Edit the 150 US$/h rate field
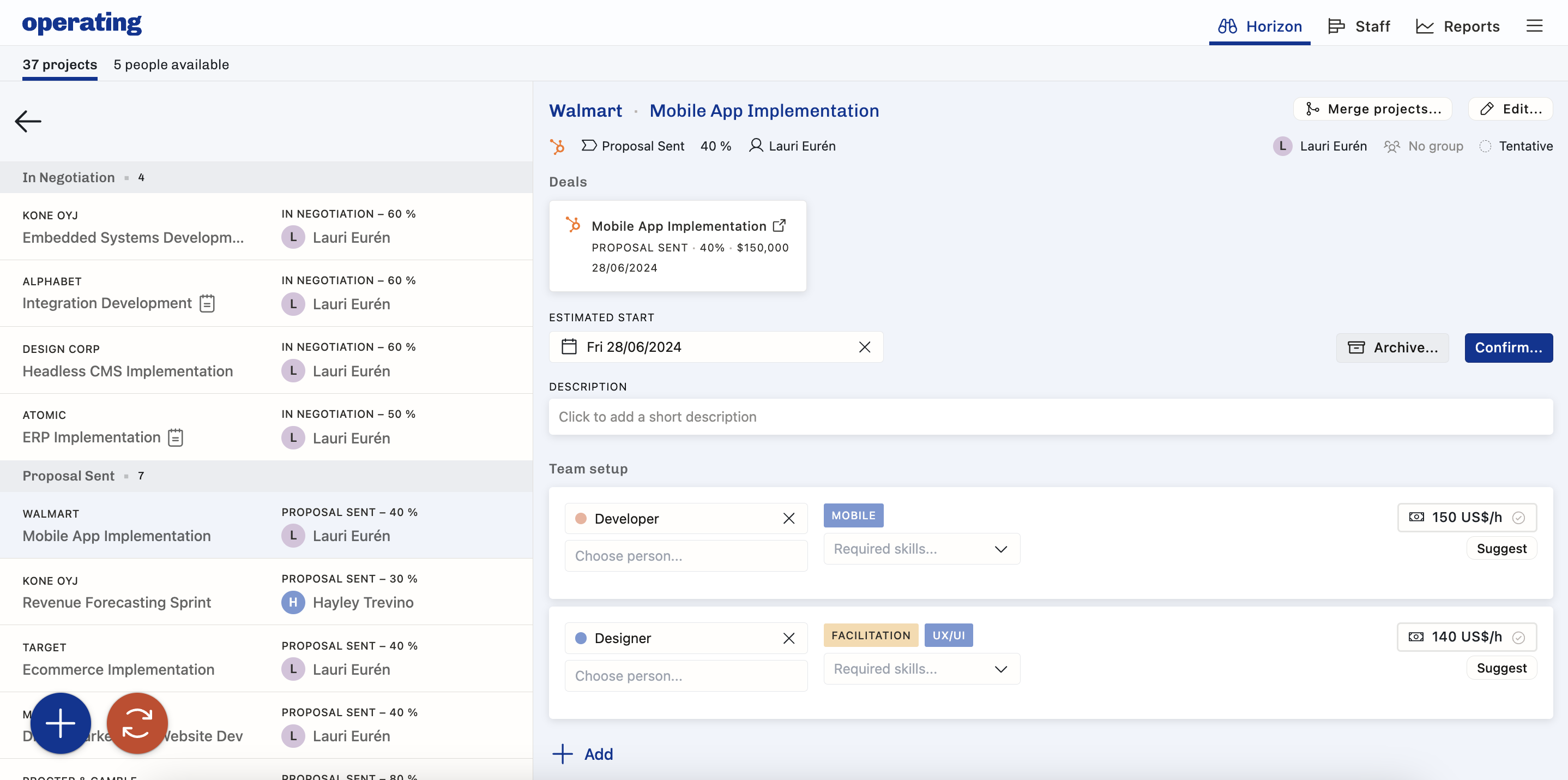1568x780 pixels. (1467, 518)
